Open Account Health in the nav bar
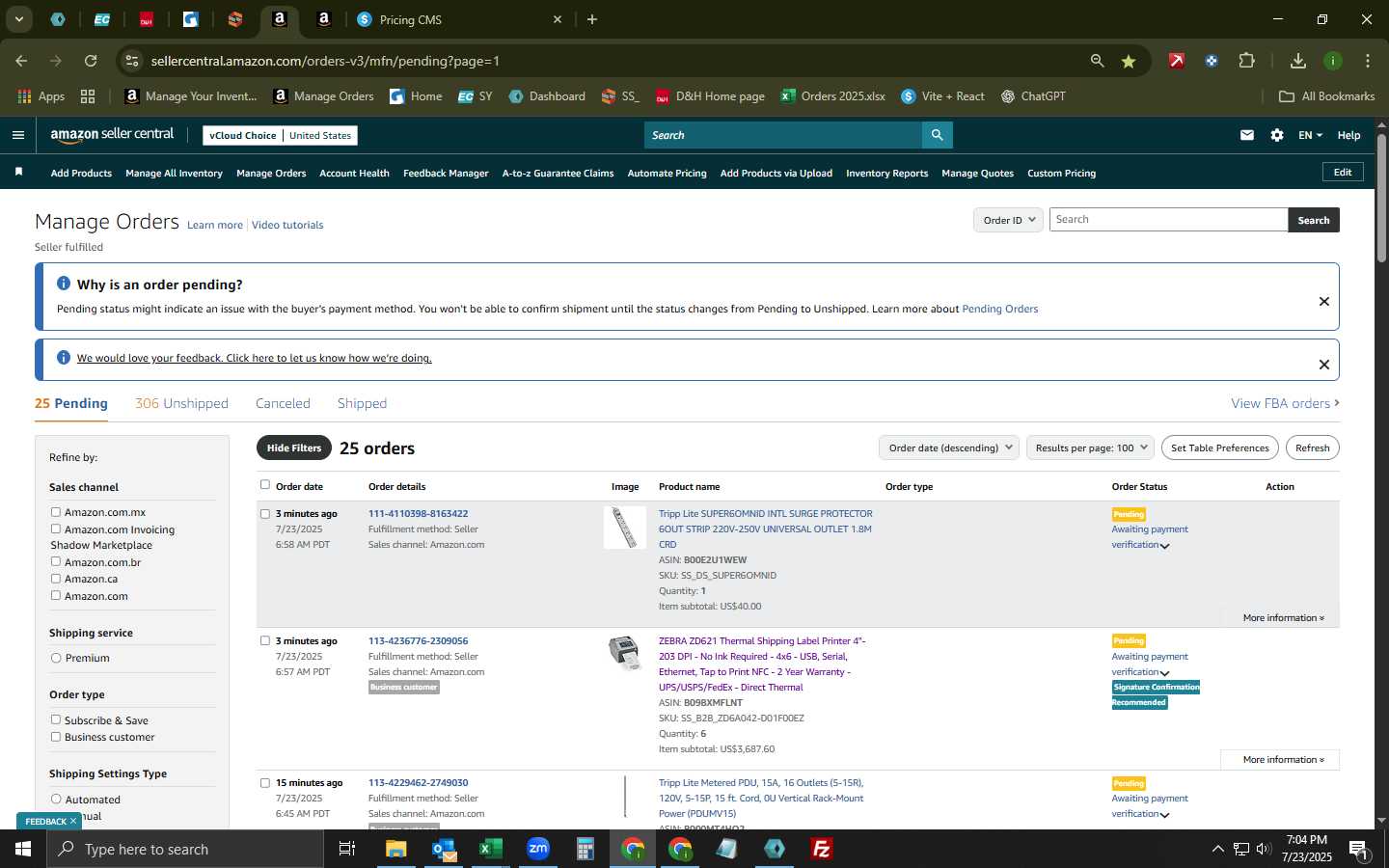 tap(354, 173)
